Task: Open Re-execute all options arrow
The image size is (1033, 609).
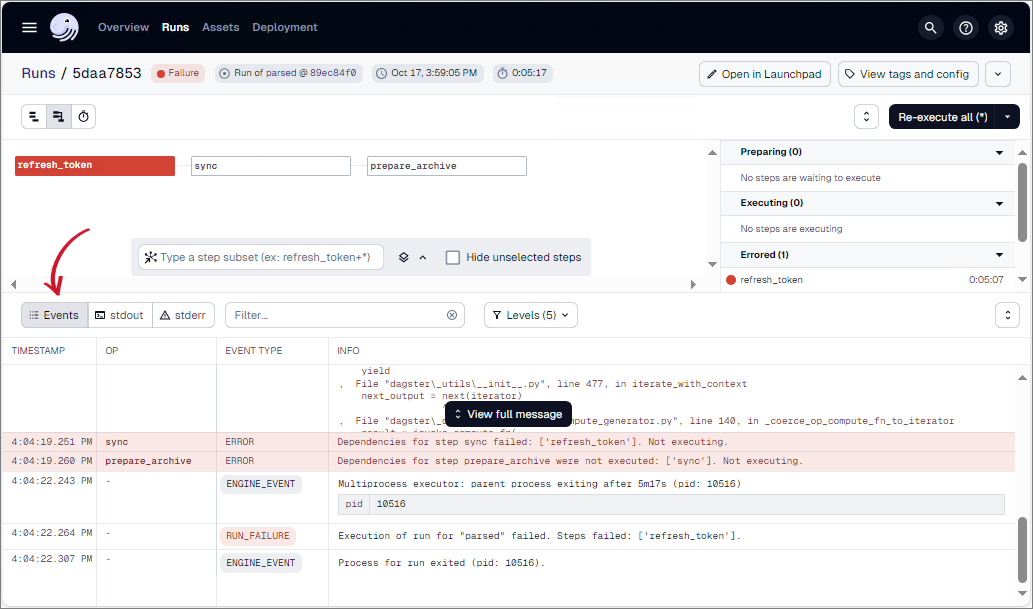Action: coord(1007,117)
